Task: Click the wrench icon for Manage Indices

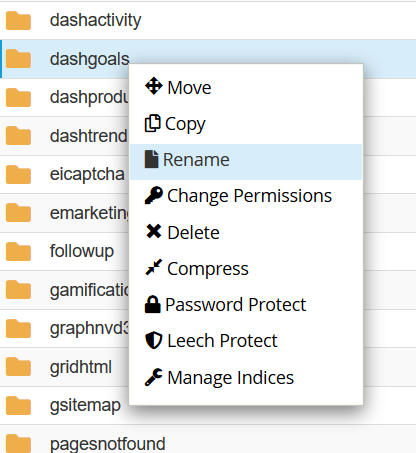Action: pyautogui.click(x=154, y=377)
